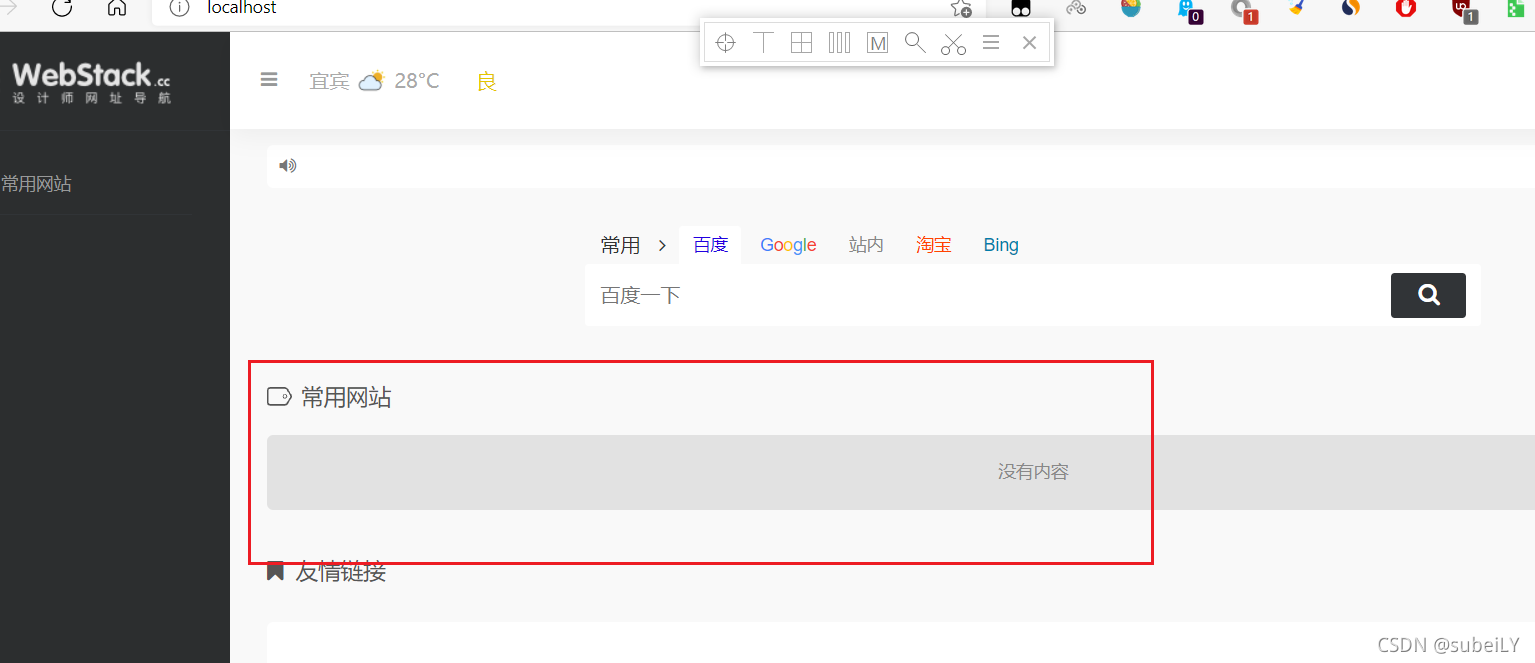Mute the announcement bar speaker
The image size is (1535, 663).
(x=287, y=165)
